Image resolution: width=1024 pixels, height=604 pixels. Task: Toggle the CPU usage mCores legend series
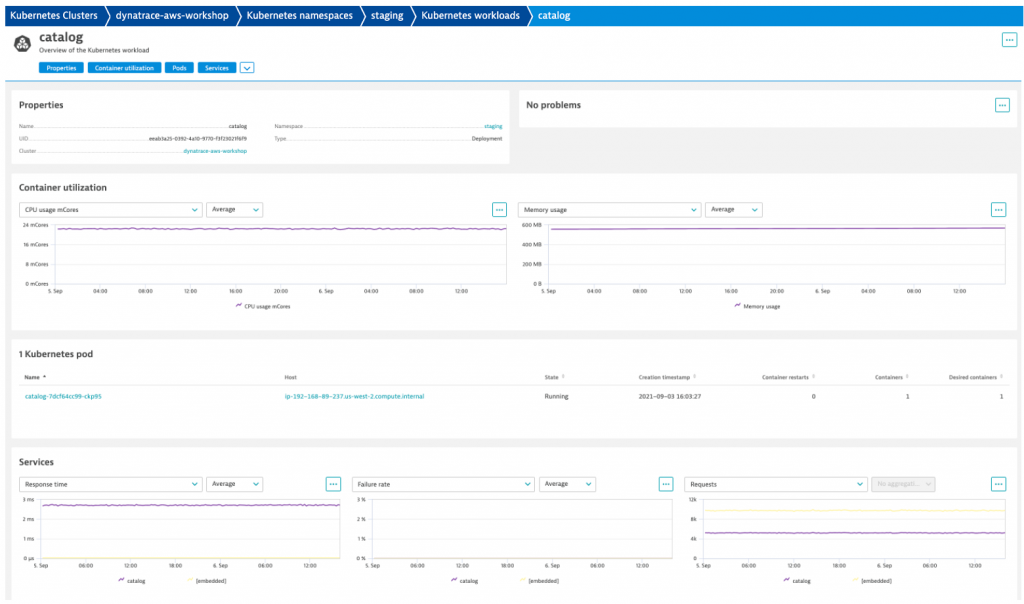click(263, 306)
